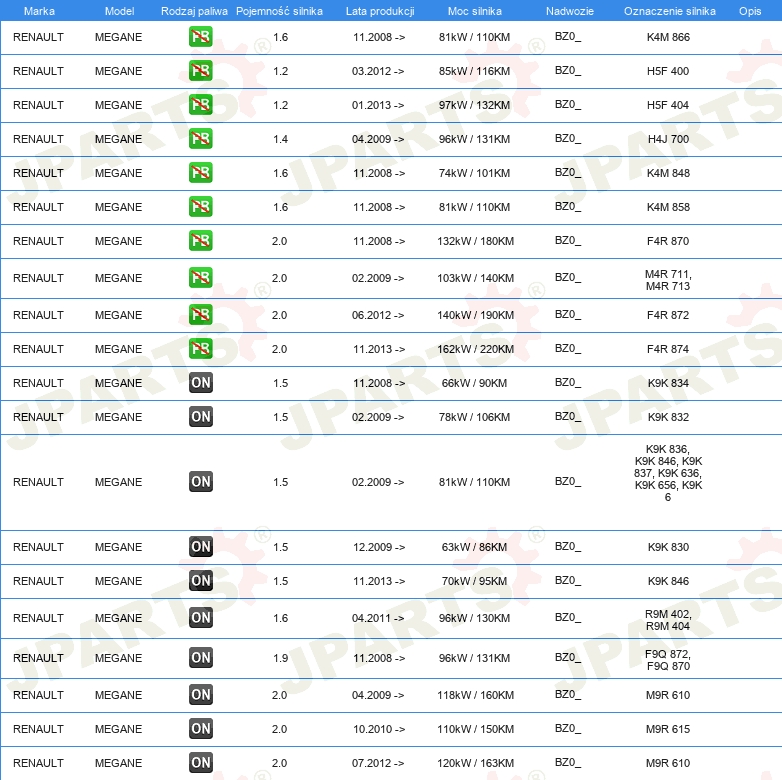
Task: Click the PB icon in the 162kW / 220KM row
Action: 200,349
